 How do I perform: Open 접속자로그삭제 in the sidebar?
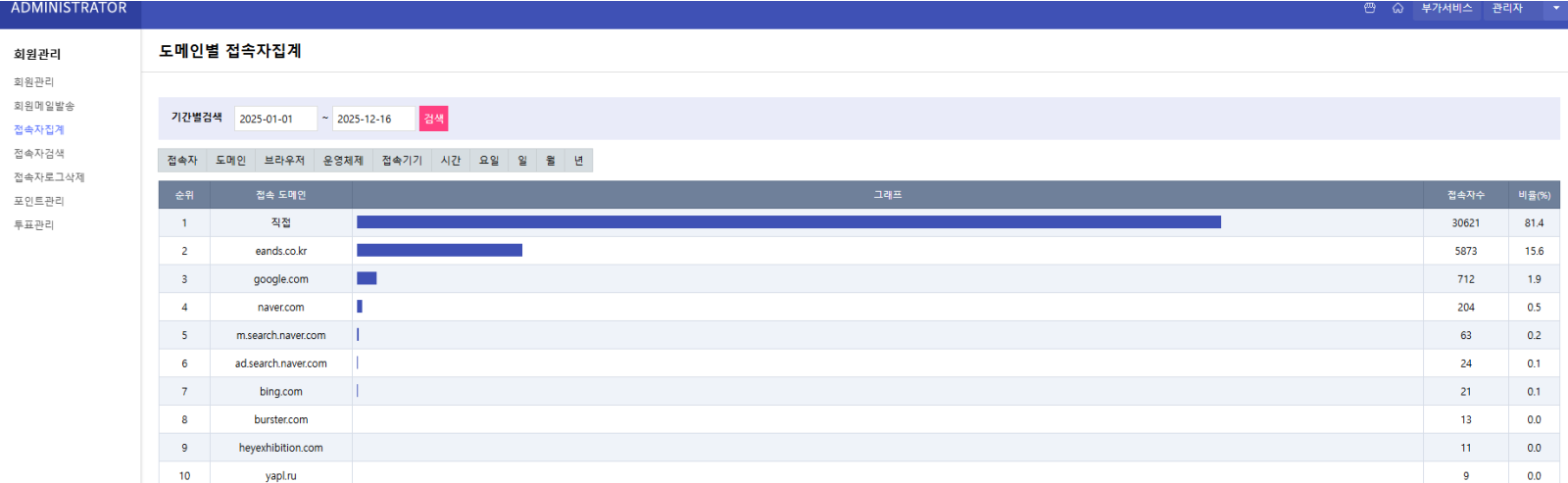coord(49,177)
